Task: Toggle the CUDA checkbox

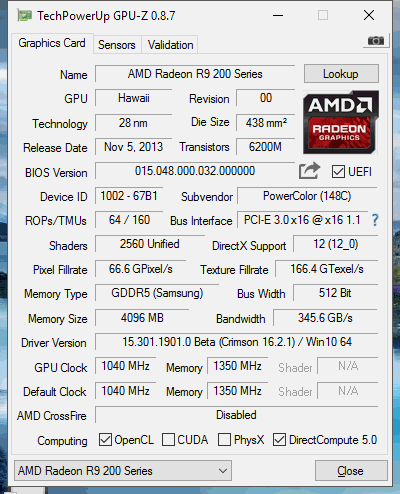Action: [x=168, y=440]
